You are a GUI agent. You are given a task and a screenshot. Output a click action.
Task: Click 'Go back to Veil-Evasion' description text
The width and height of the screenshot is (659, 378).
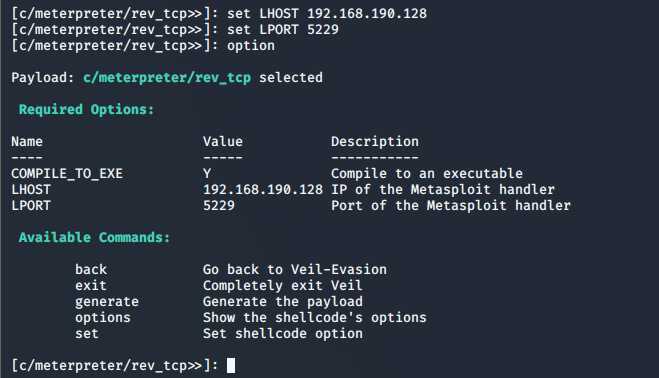click(295, 270)
